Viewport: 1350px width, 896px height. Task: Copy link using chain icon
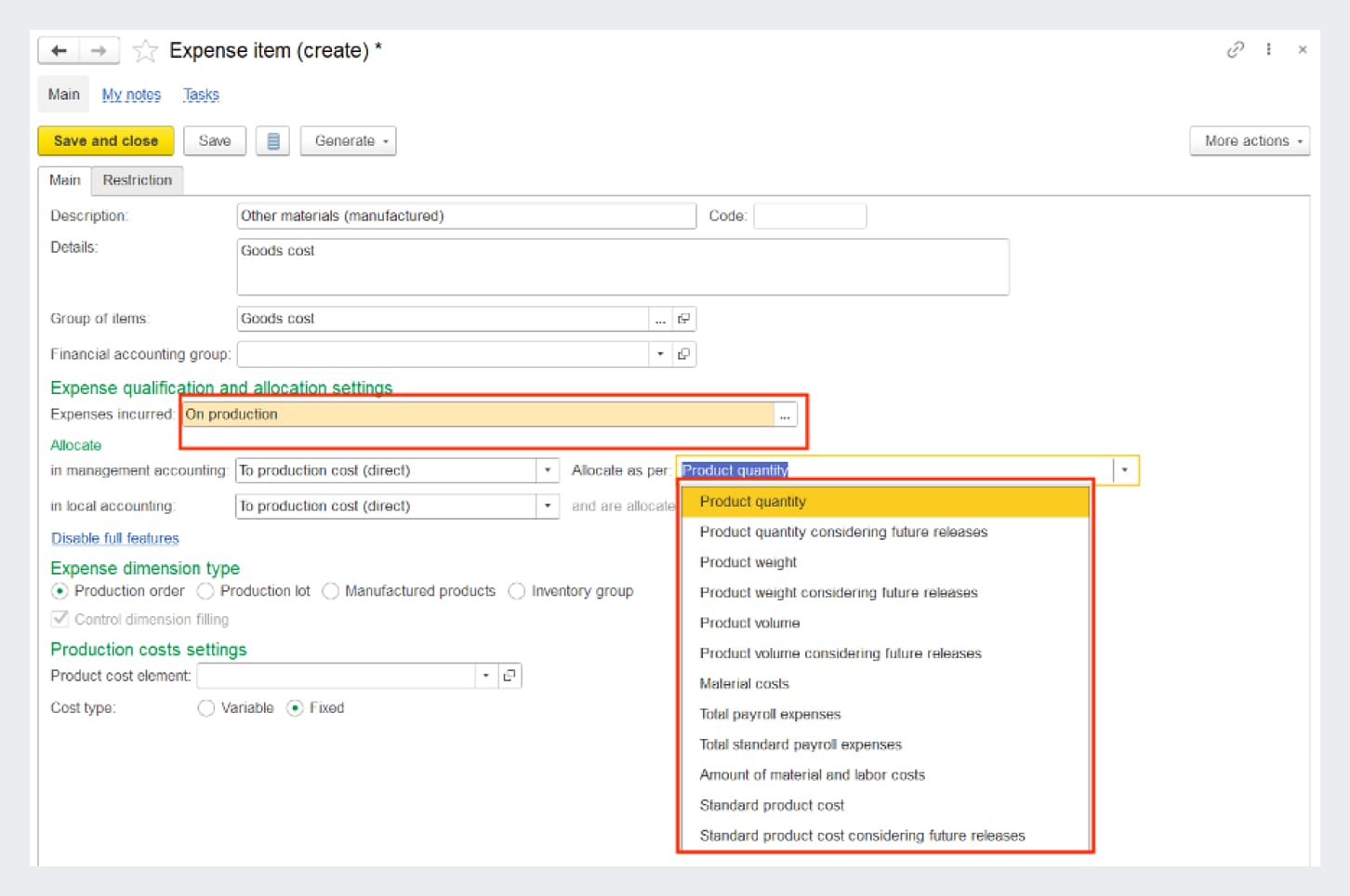coord(1235,49)
